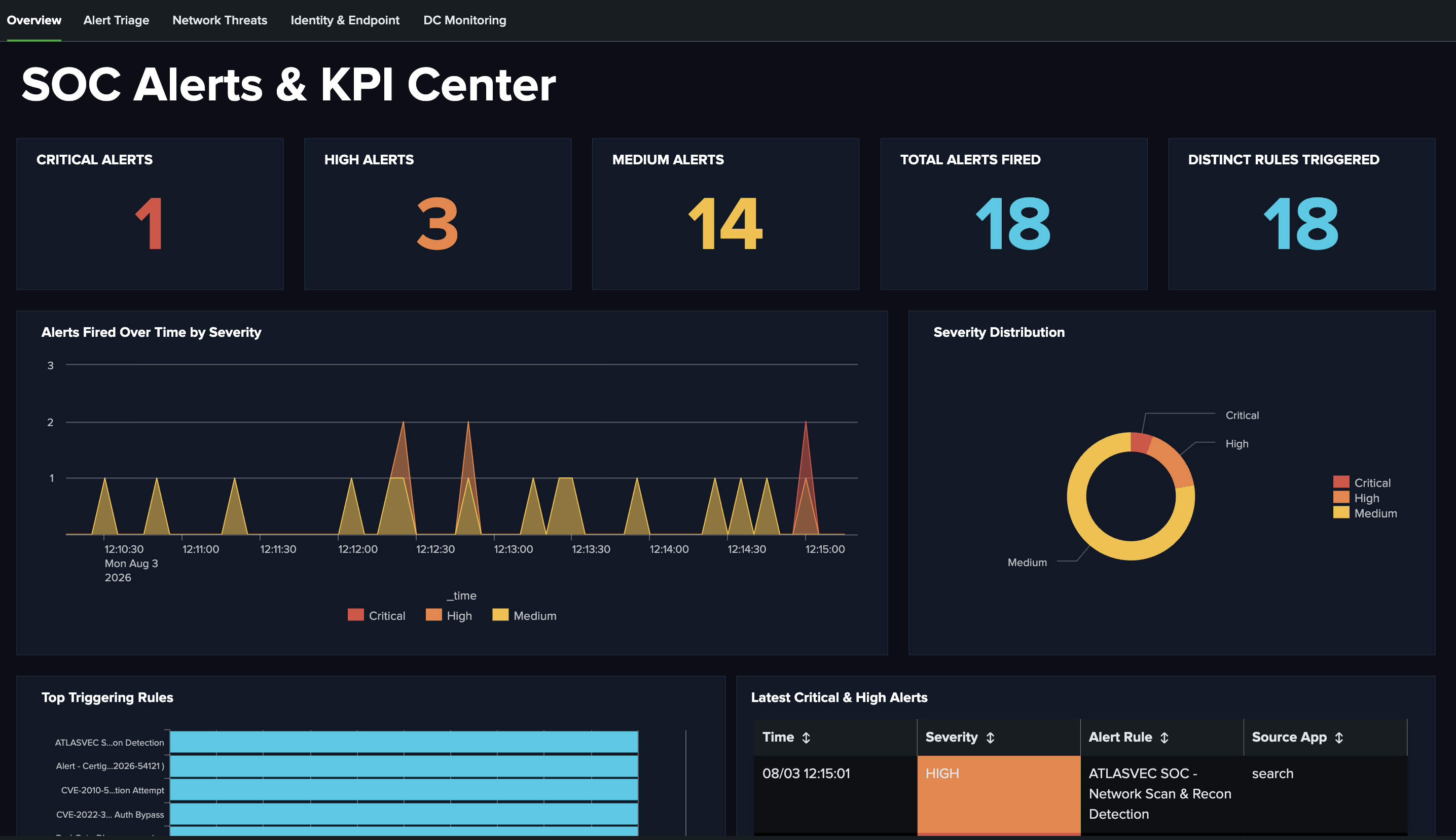Click the Source App sort icon

1338,738
